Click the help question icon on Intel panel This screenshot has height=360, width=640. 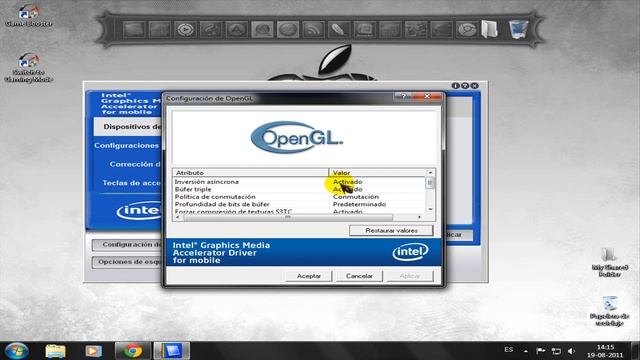click(x=465, y=86)
